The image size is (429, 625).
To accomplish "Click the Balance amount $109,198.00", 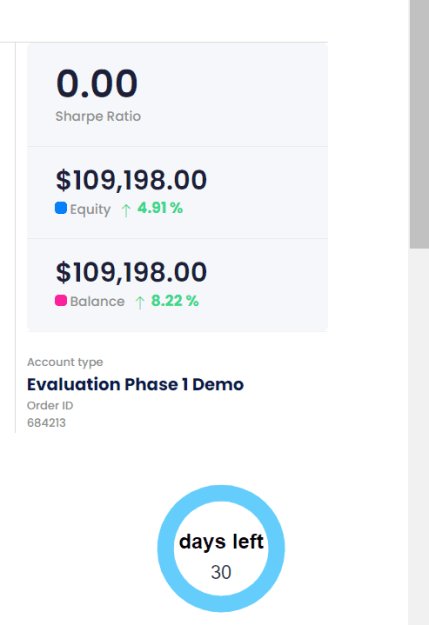I will coord(131,272).
